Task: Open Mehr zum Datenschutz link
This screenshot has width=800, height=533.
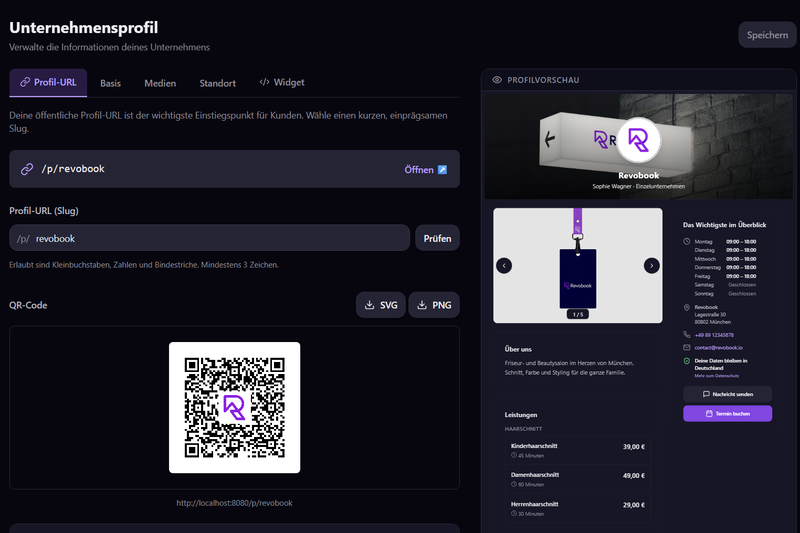Action: [716, 376]
